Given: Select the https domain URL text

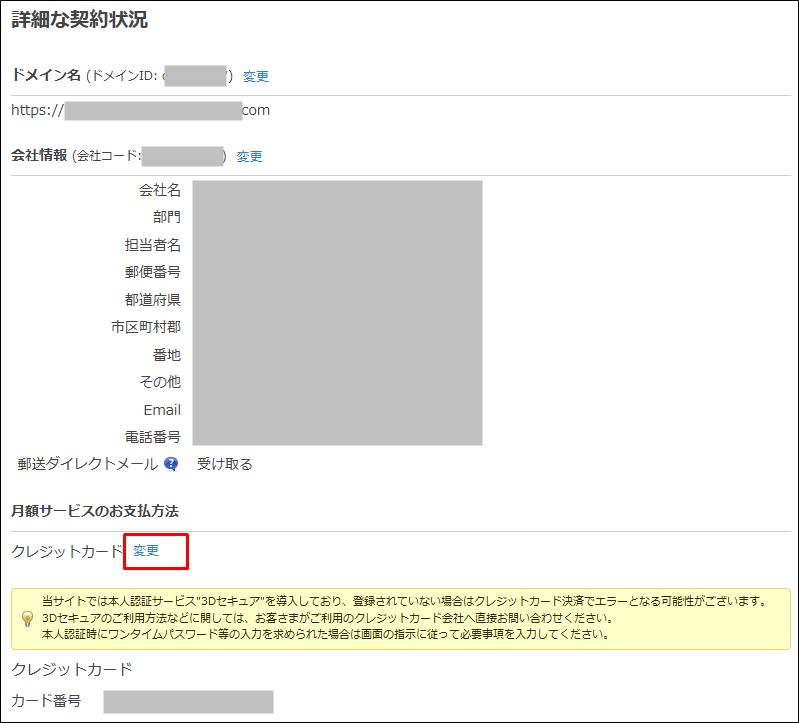Looking at the screenshot, I should (x=140, y=110).
